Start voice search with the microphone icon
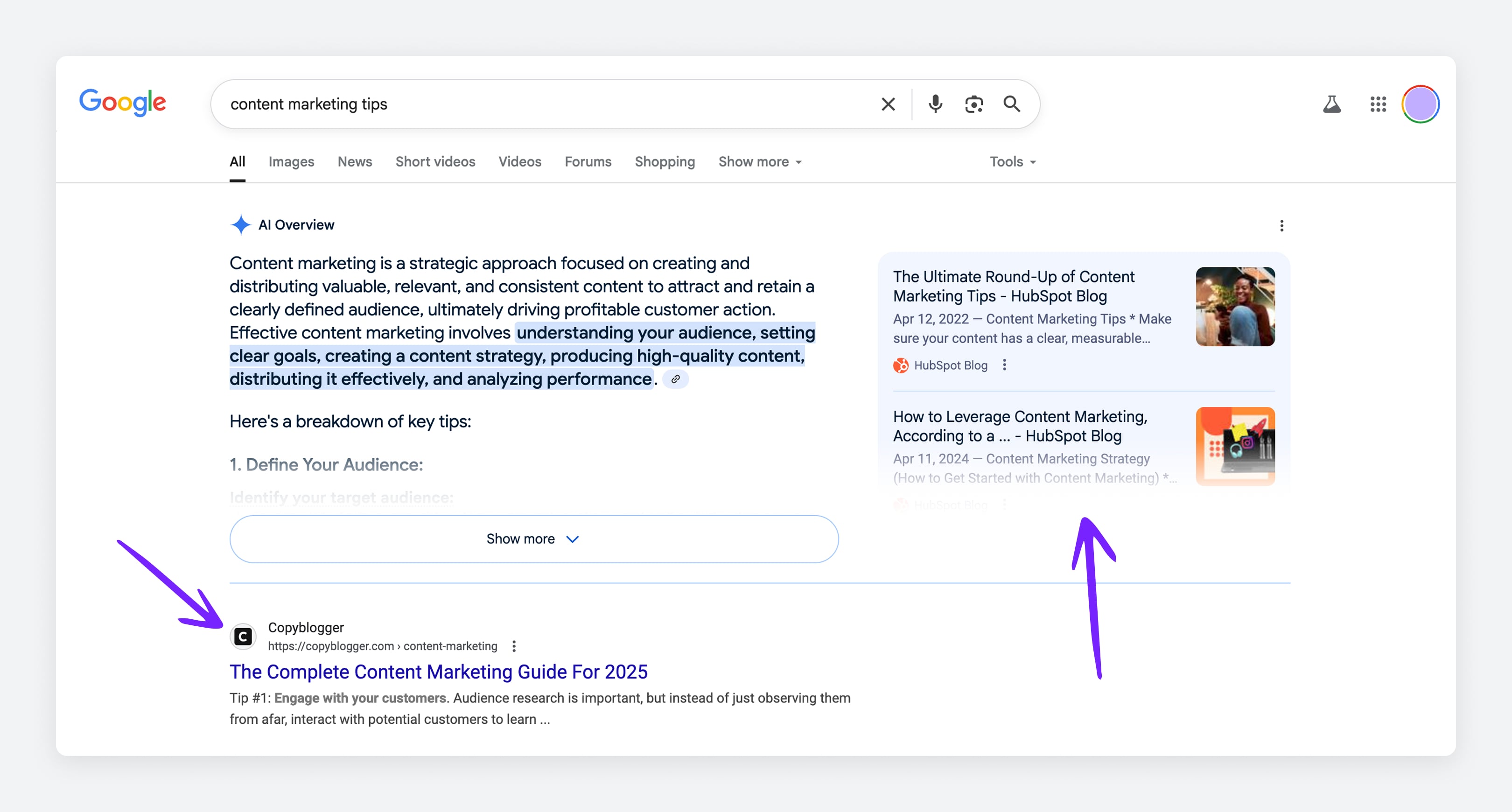1512x812 pixels. tap(935, 104)
